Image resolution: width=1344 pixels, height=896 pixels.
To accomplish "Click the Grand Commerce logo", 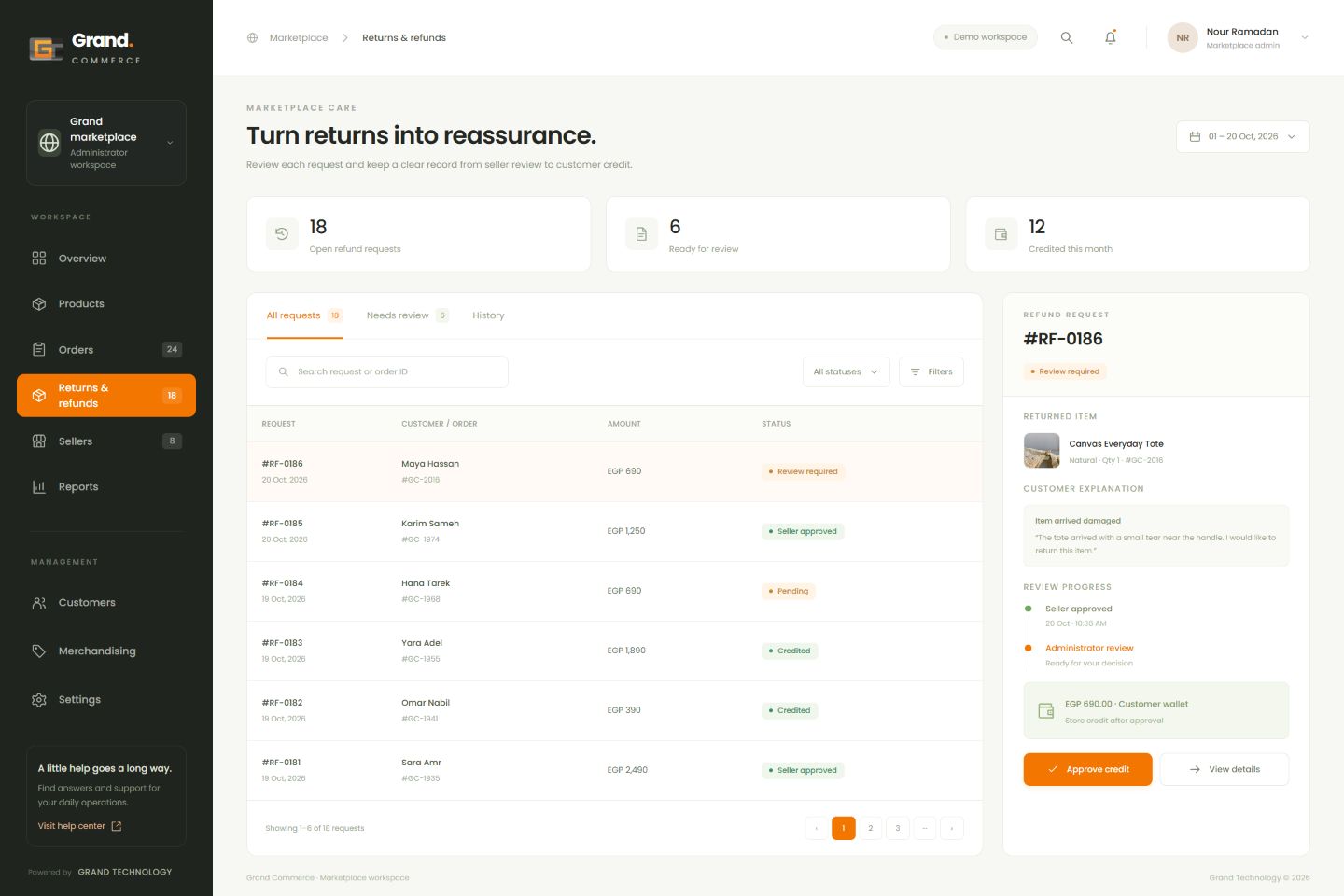I will click(85, 48).
